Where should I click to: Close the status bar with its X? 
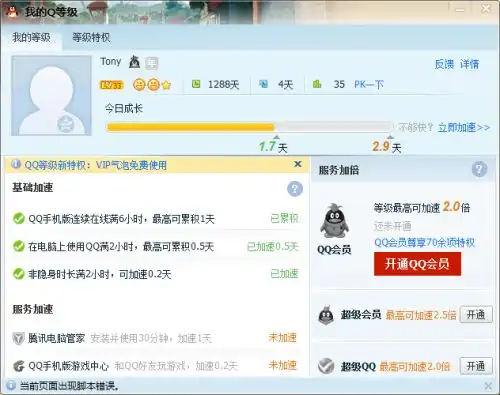point(488,386)
